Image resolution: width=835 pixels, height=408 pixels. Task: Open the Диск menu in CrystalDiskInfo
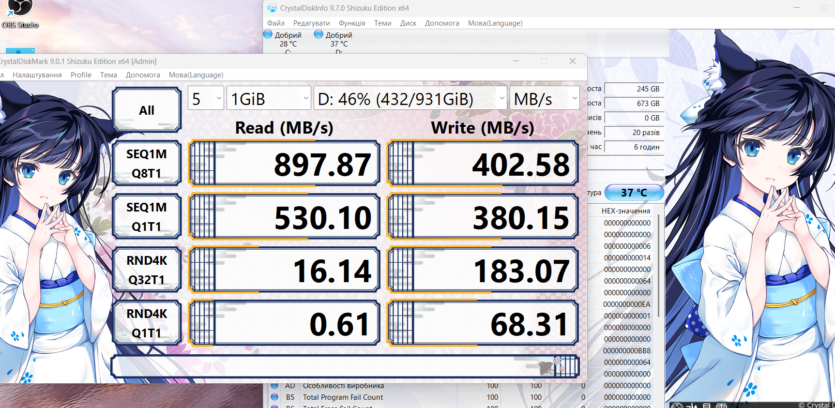coord(408,23)
